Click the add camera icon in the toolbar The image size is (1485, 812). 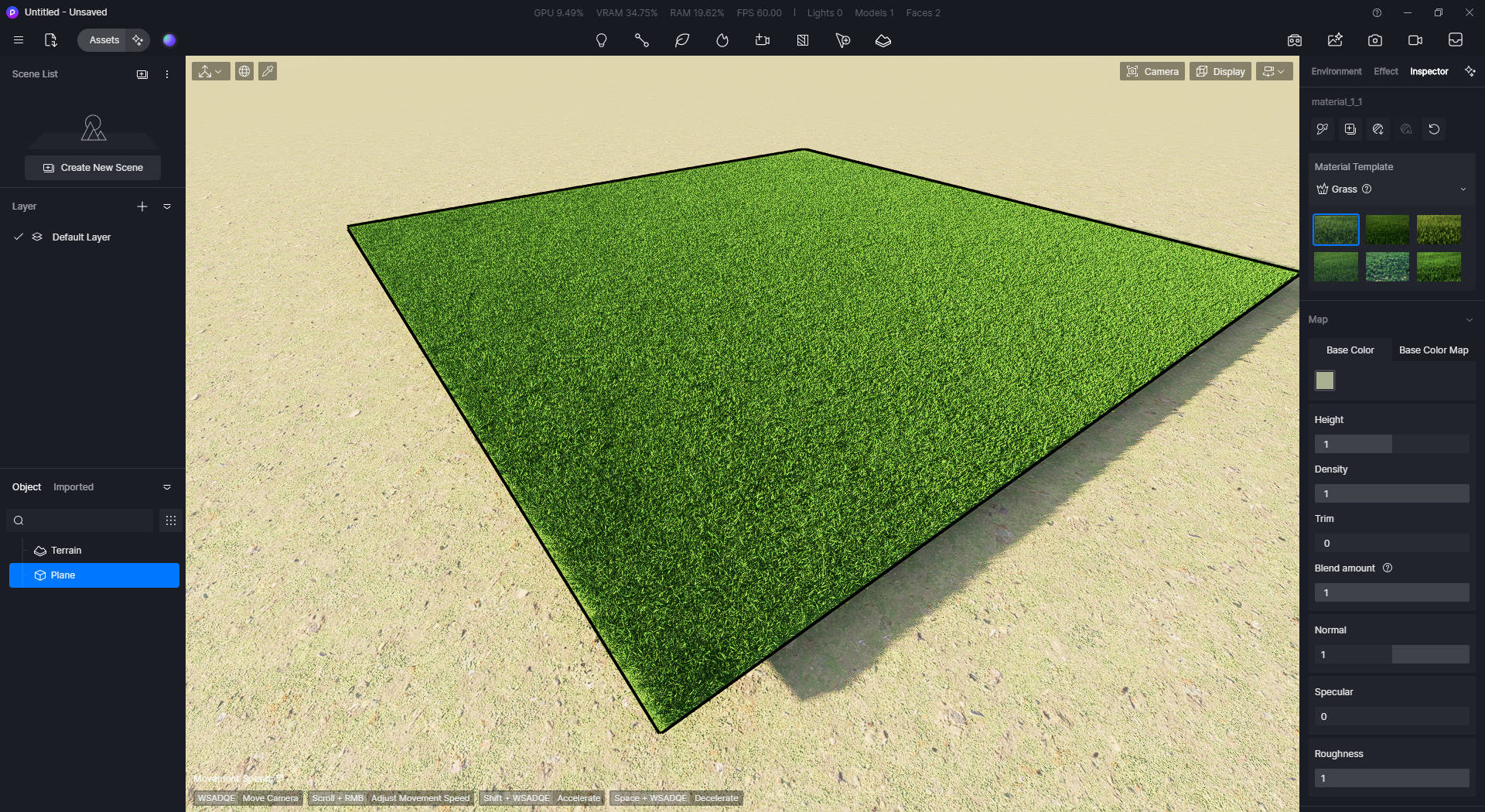763,40
